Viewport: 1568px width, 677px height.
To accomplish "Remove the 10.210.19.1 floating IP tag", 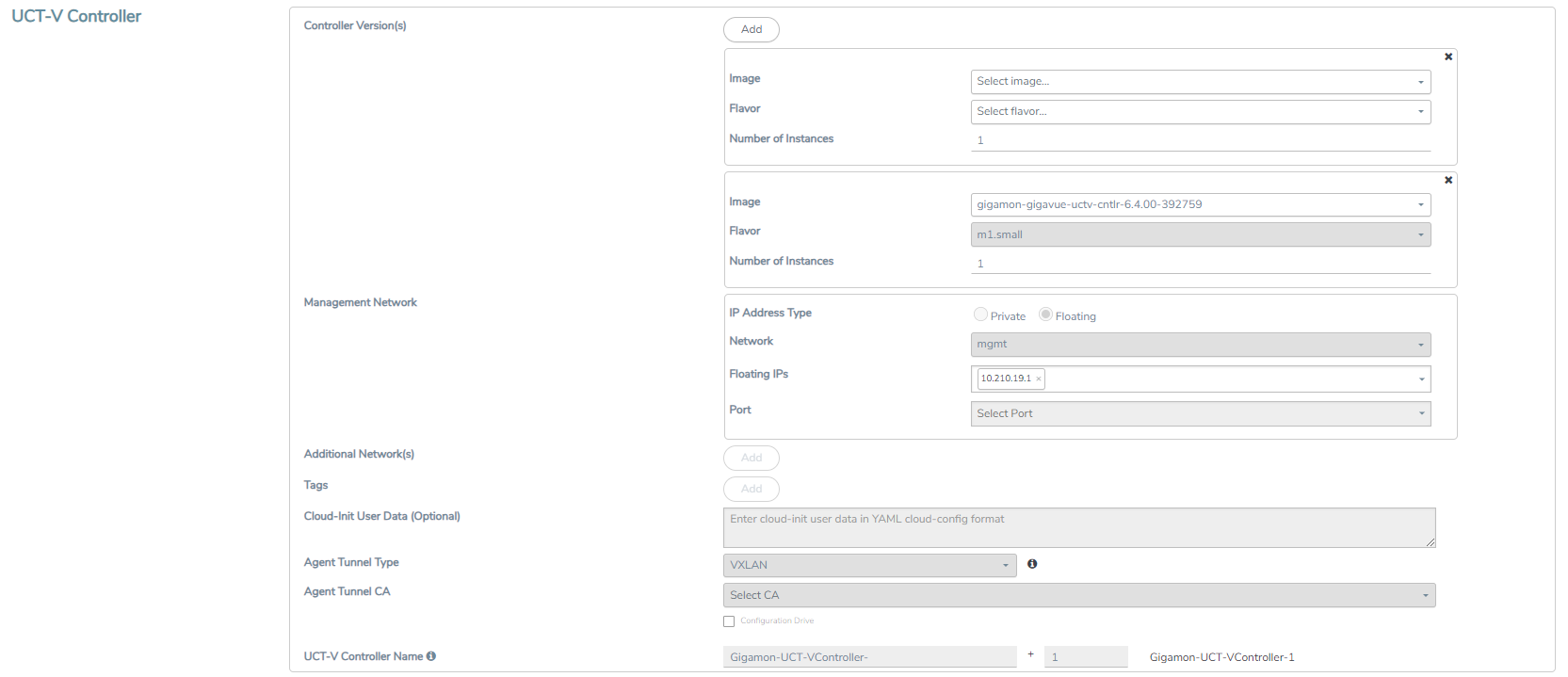I will coord(1039,379).
